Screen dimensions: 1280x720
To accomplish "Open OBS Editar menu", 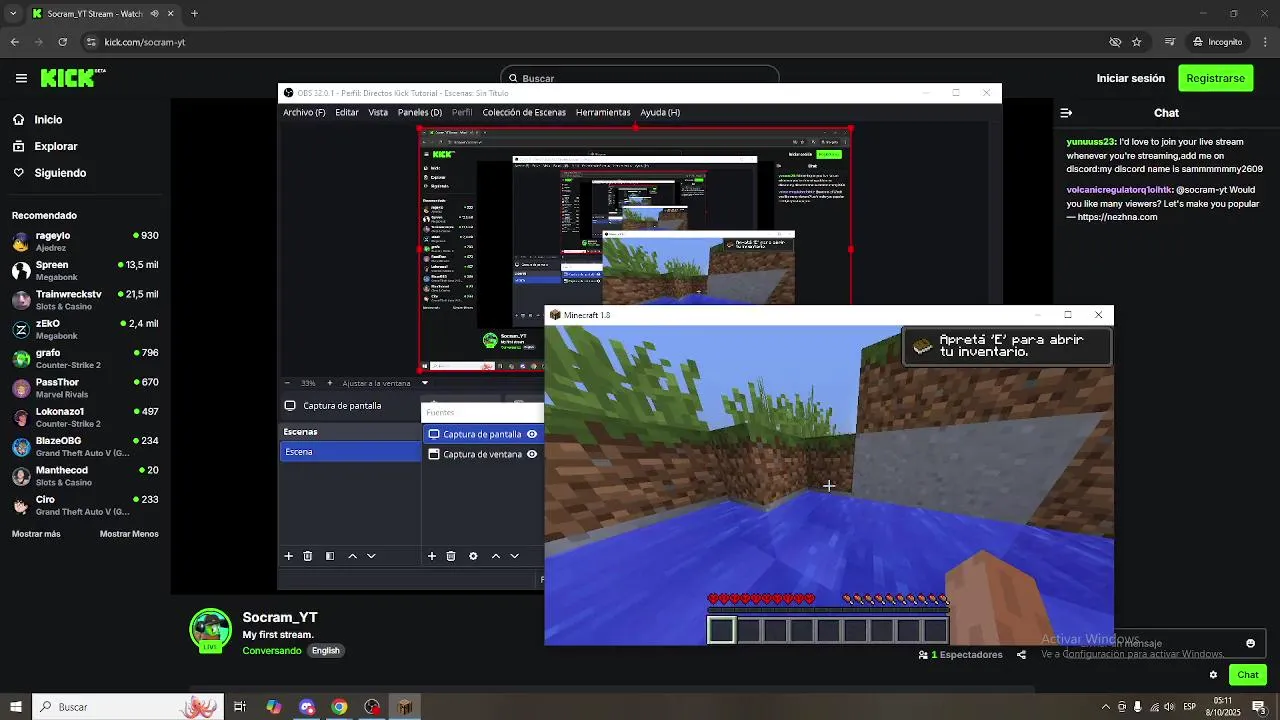I will tap(347, 112).
